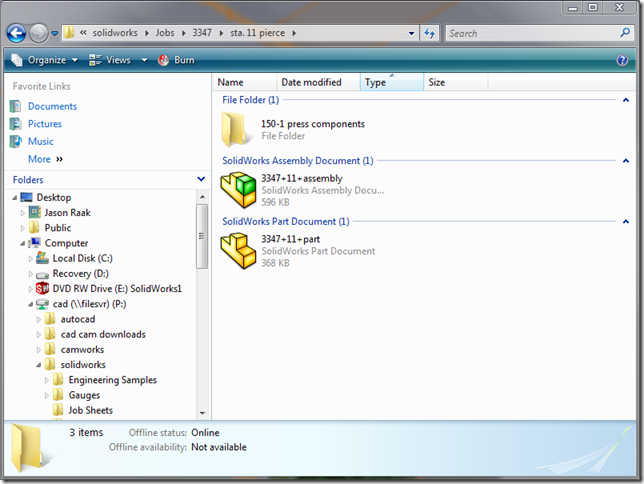The image size is (644, 484).
Task: Click the 3347+11+assembly file name
Action: pos(302,179)
